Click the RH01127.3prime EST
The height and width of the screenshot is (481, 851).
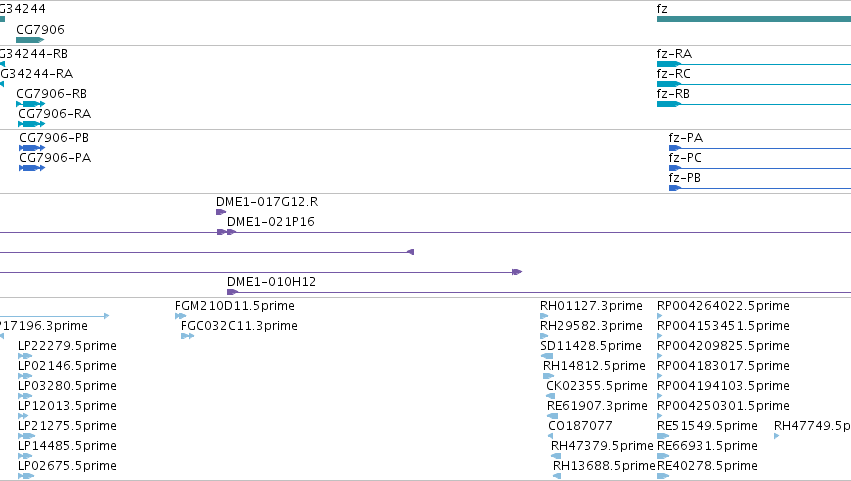[x=544, y=316]
